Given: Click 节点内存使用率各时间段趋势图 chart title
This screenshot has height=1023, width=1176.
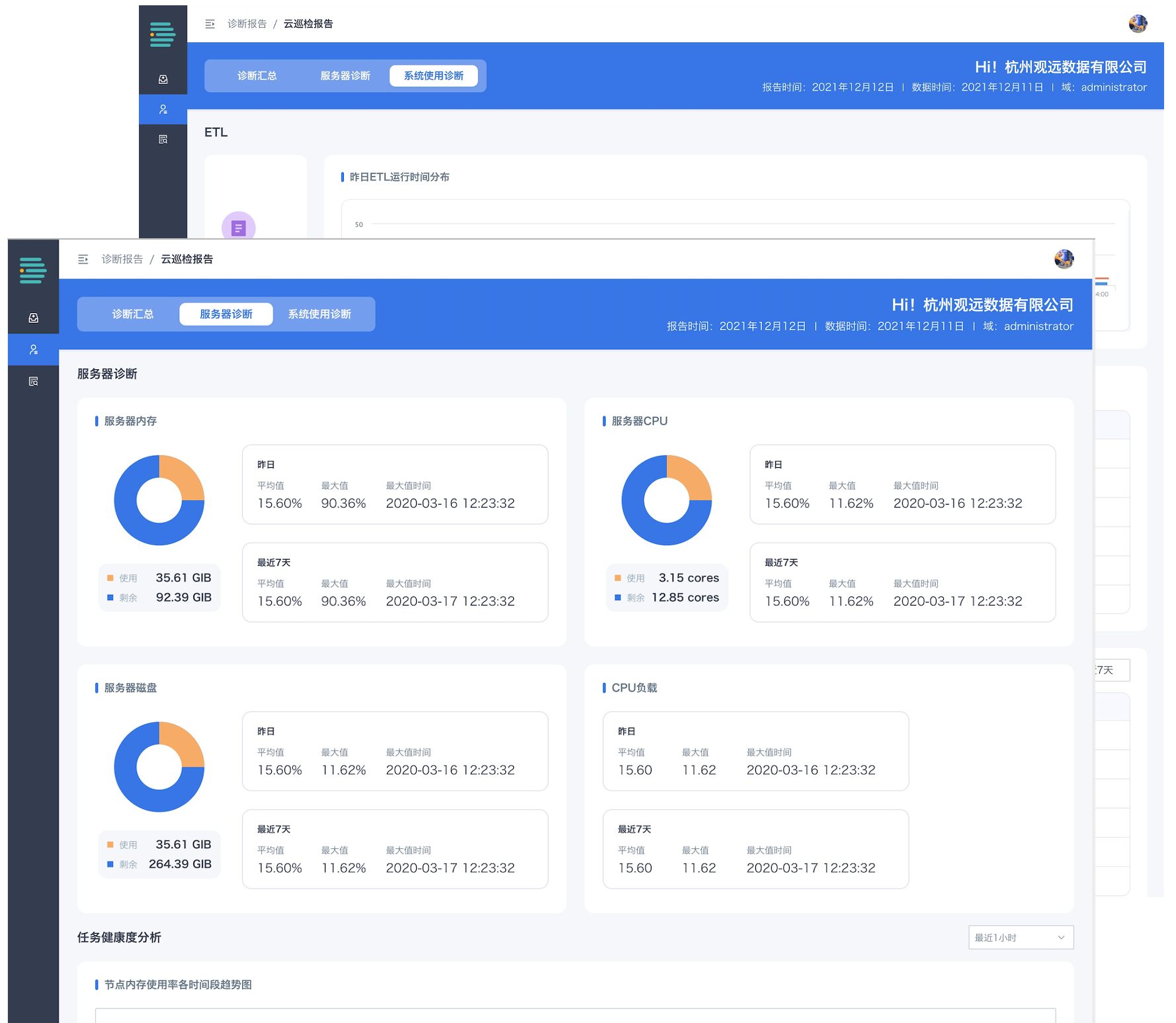Looking at the screenshot, I should coord(178,985).
